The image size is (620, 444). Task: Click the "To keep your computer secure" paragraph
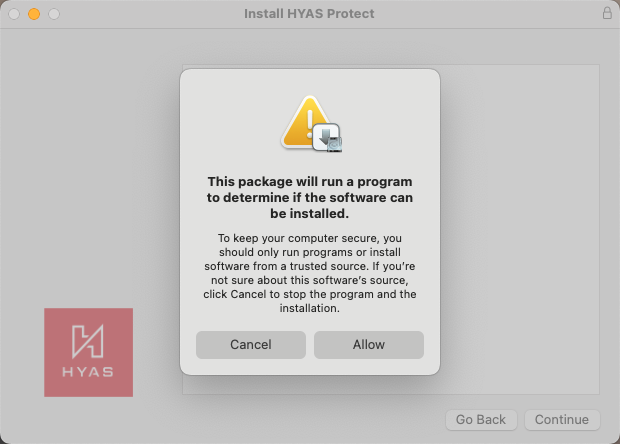pos(310,273)
